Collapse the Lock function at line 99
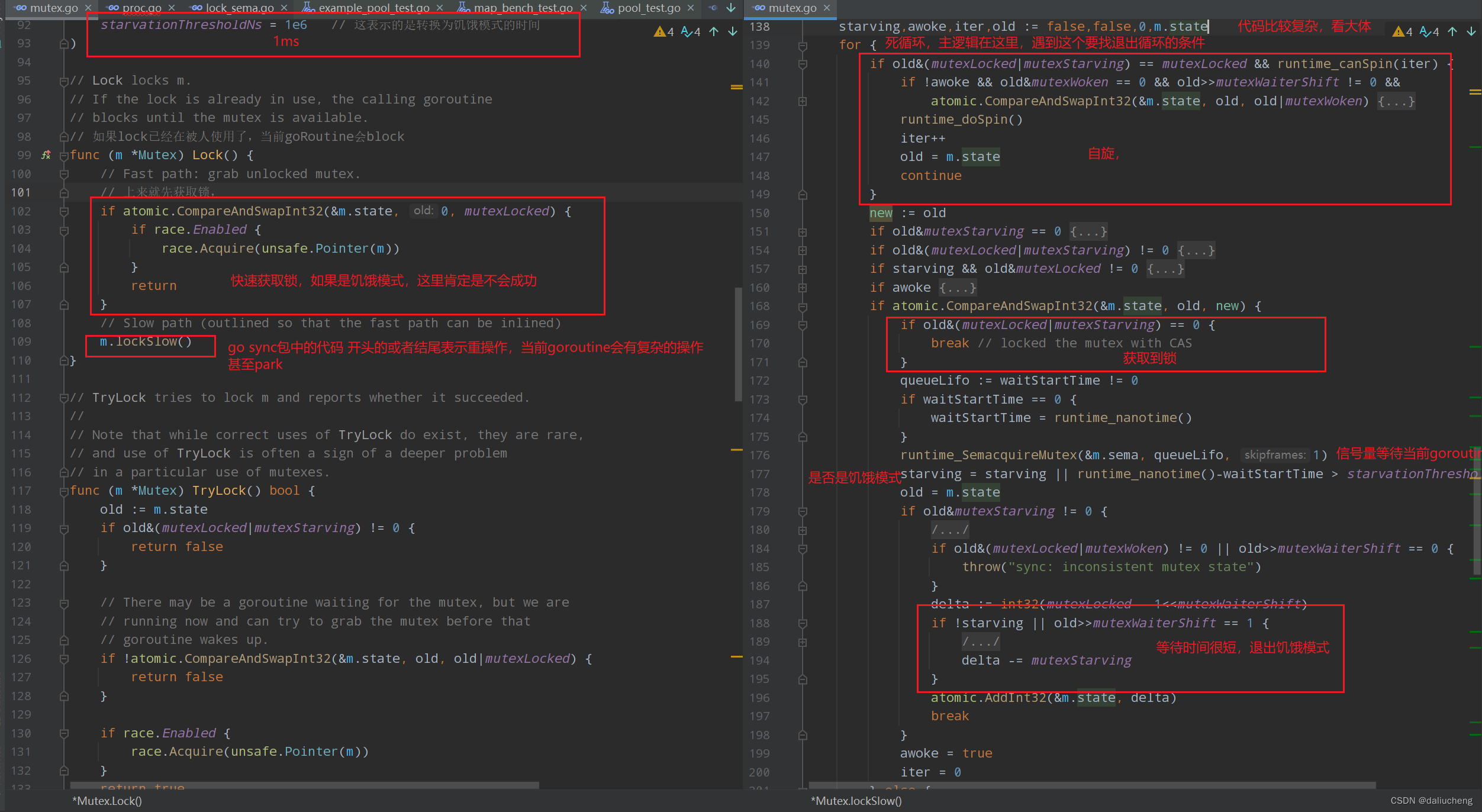The height and width of the screenshot is (812, 1482). pyautogui.click(x=64, y=155)
